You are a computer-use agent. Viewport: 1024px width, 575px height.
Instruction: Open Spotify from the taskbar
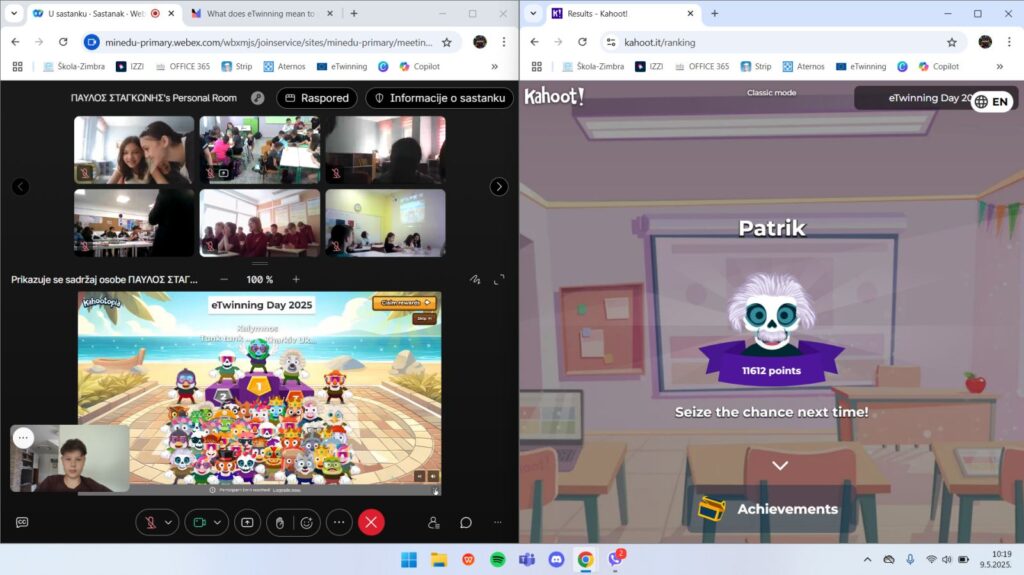point(498,559)
